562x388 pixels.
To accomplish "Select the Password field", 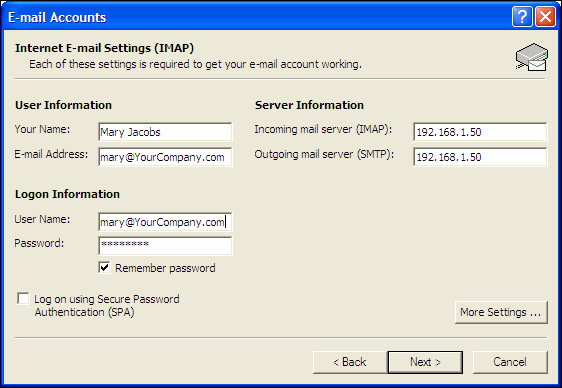I will pyautogui.click(x=165, y=246).
